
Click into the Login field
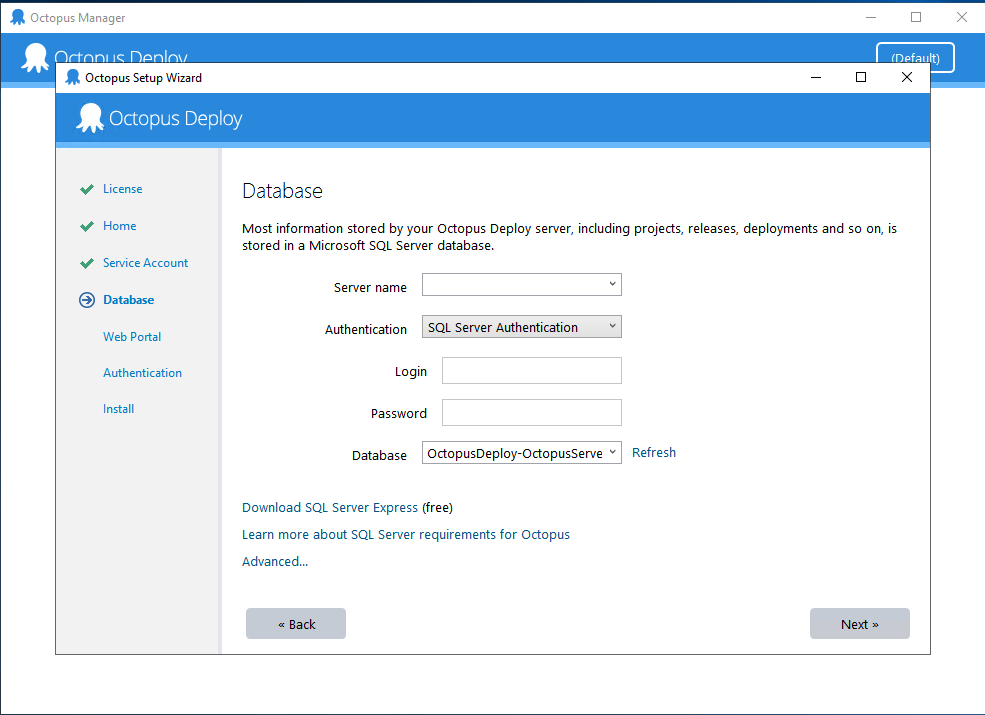(531, 371)
